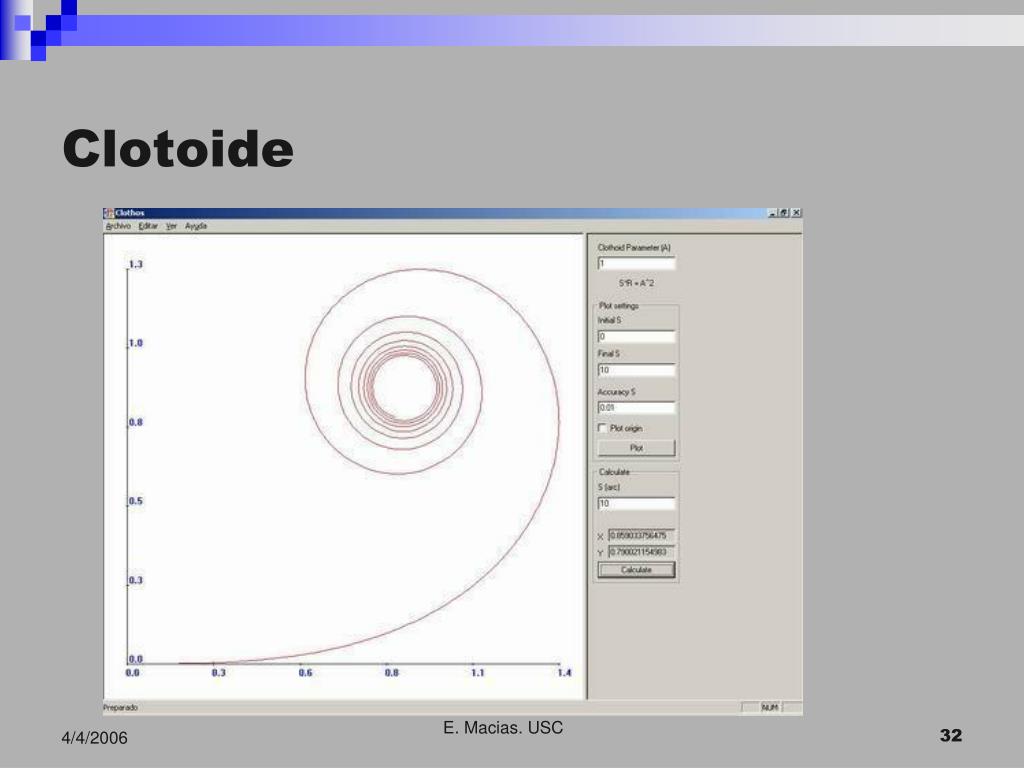The image size is (1024, 768).
Task: Open the Editar menu
Action: (x=148, y=226)
